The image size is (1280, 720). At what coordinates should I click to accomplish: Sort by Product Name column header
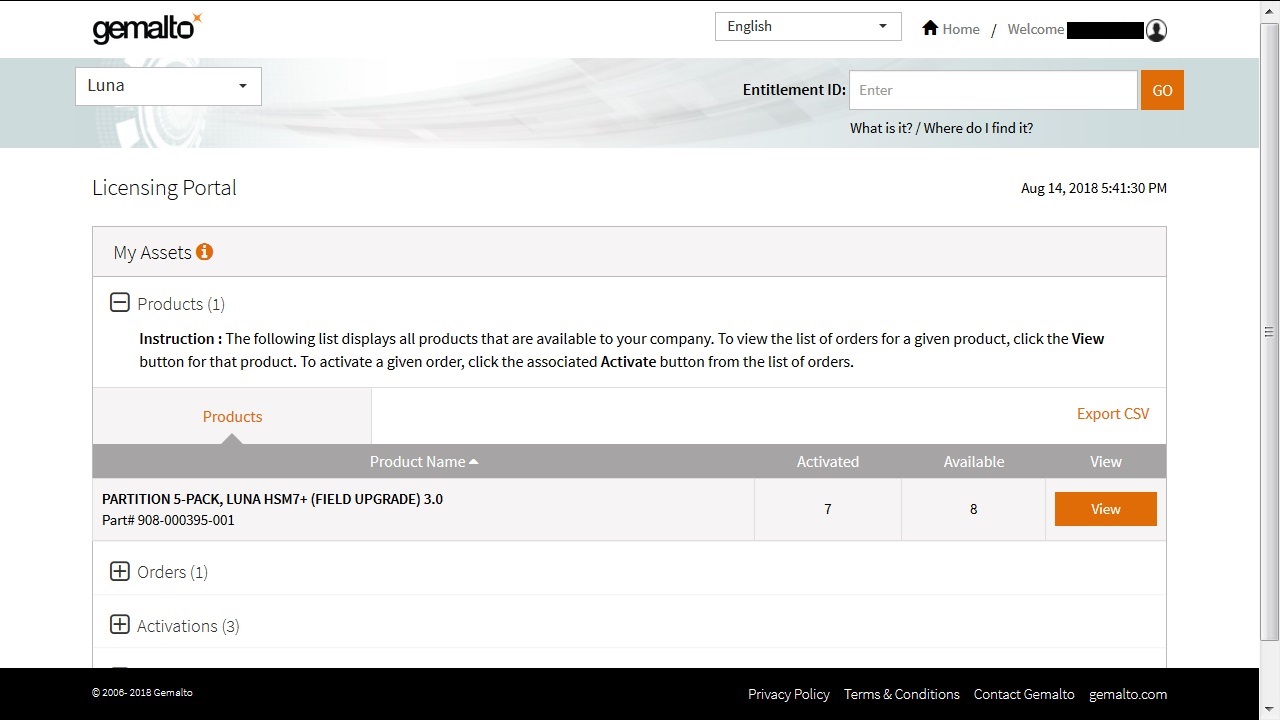click(x=423, y=461)
